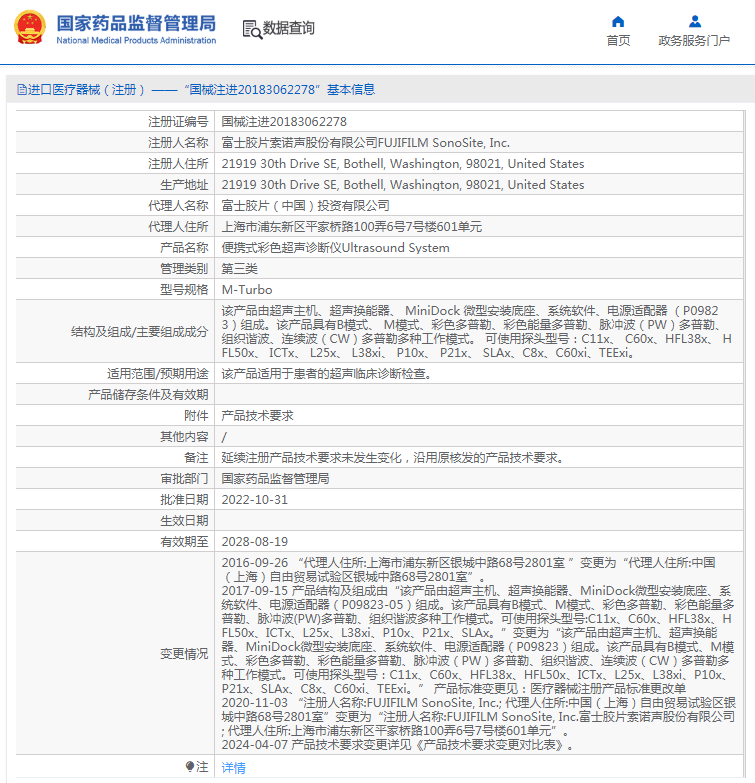This screenshot has width=755, height=783.
Task: Click product name 便携式彩色超声诊断仪Ultrasound System
Action: [336, 248]
